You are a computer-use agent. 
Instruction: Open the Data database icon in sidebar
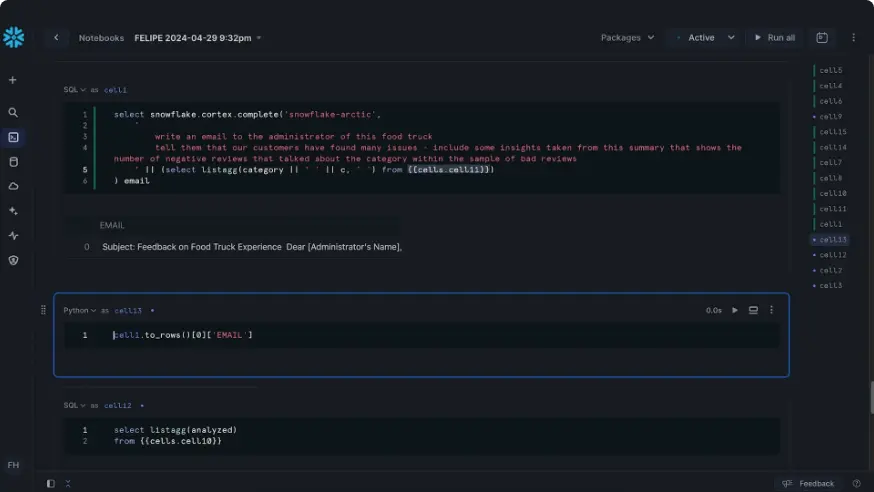coord(13,162)
